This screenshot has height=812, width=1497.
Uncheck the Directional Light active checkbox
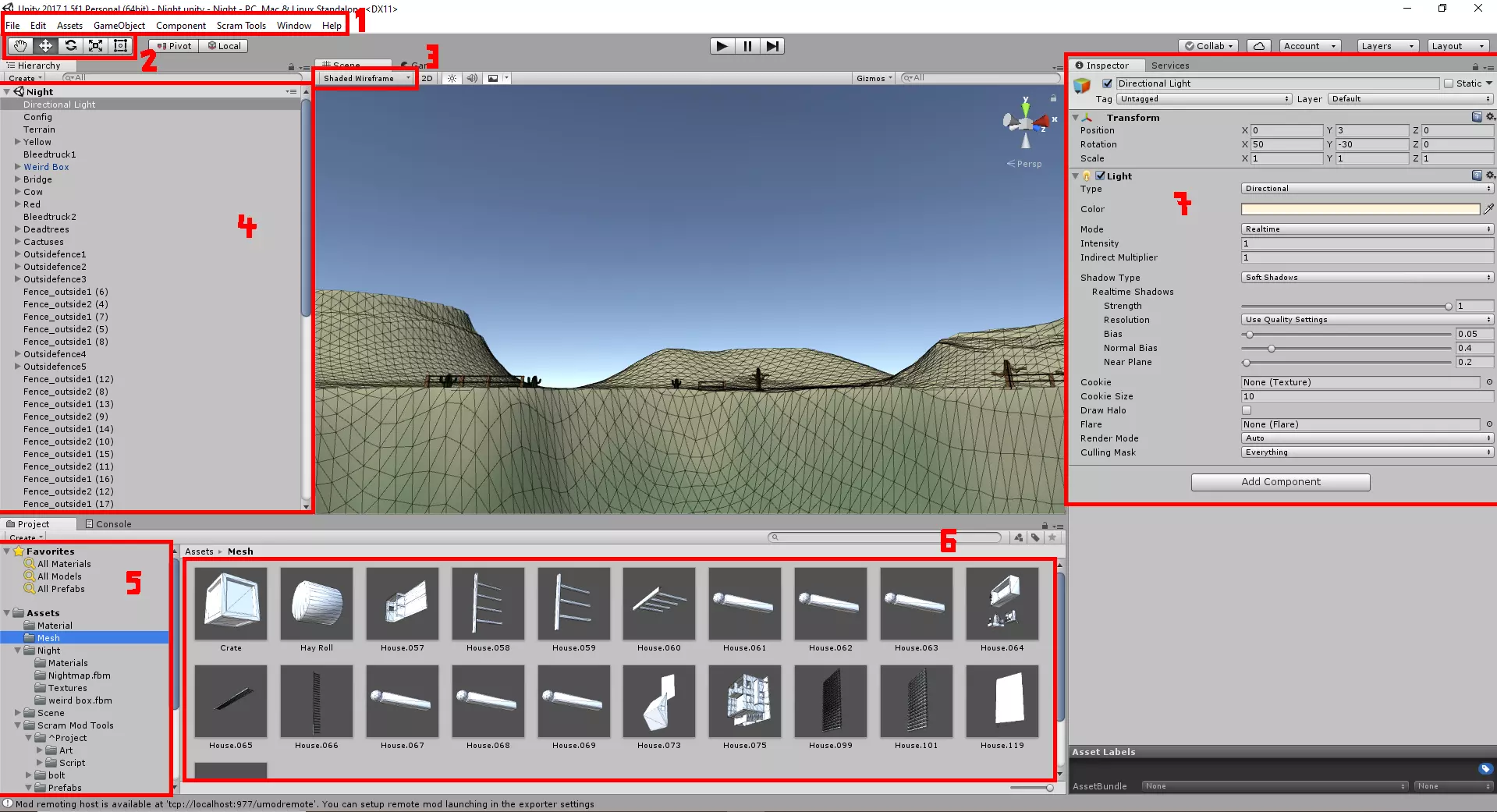pos(1107,83)
